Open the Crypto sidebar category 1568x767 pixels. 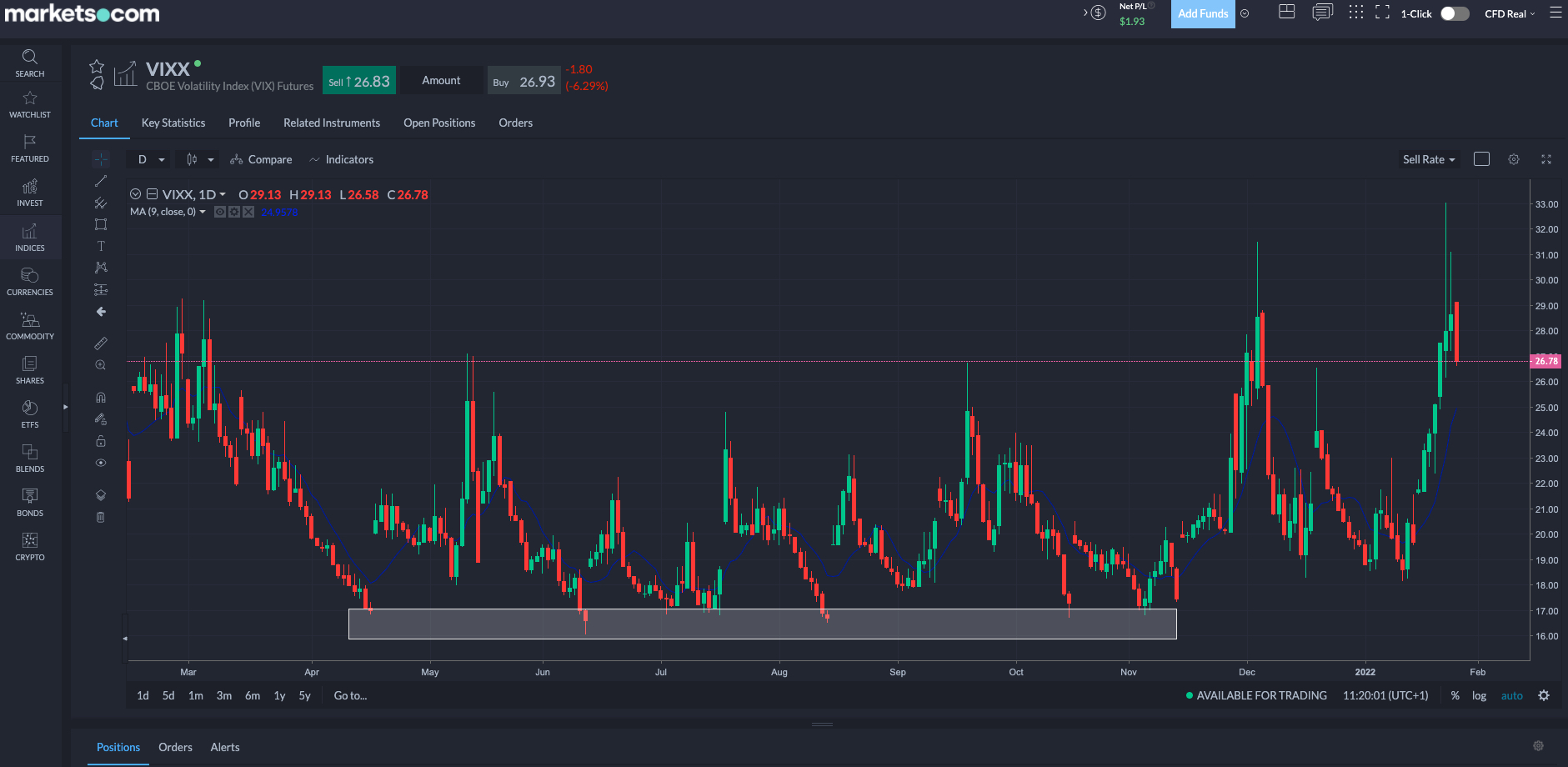click(30, 548)
